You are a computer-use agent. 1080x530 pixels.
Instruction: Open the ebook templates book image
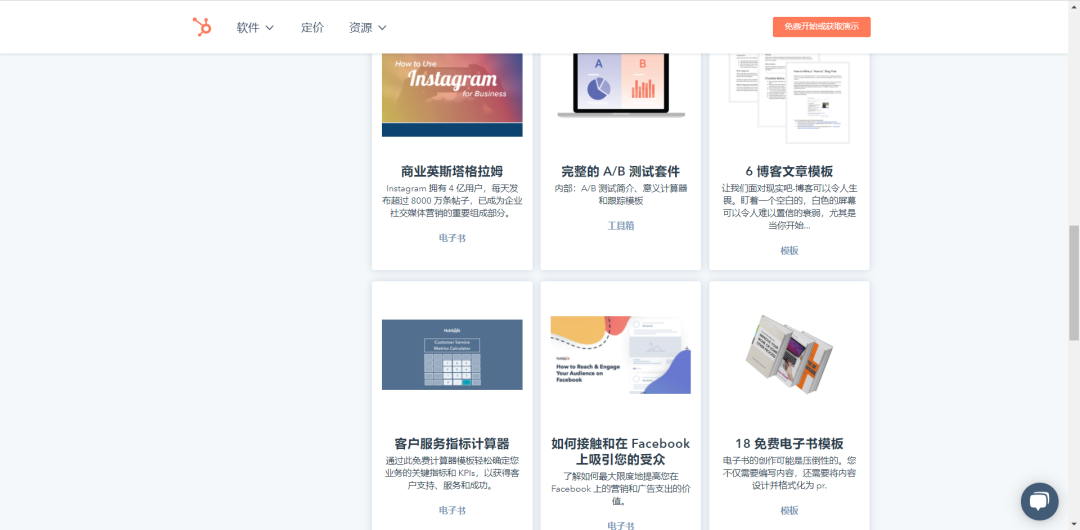click(789, 354)
